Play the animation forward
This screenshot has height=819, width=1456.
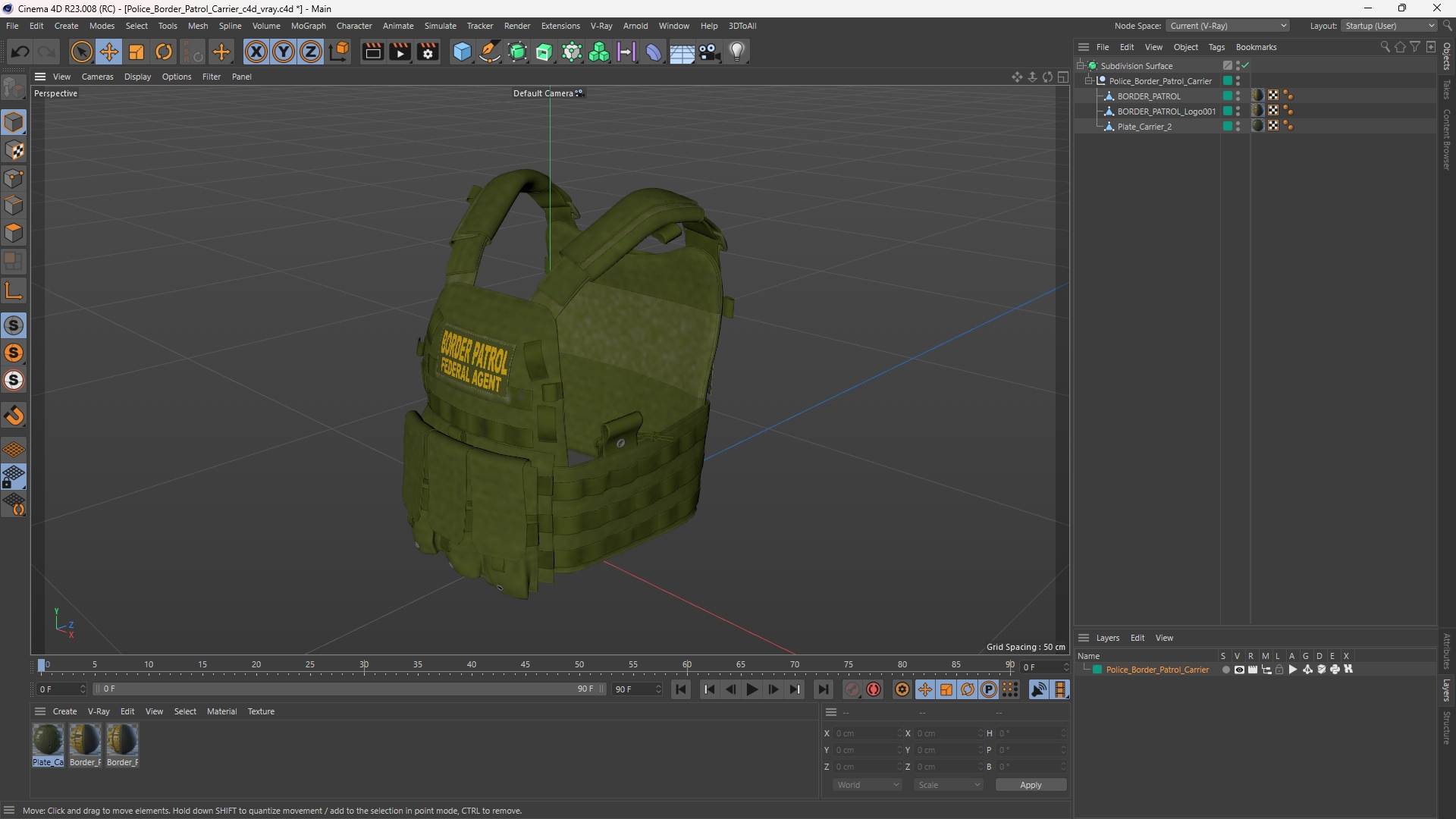coord(752,689)
